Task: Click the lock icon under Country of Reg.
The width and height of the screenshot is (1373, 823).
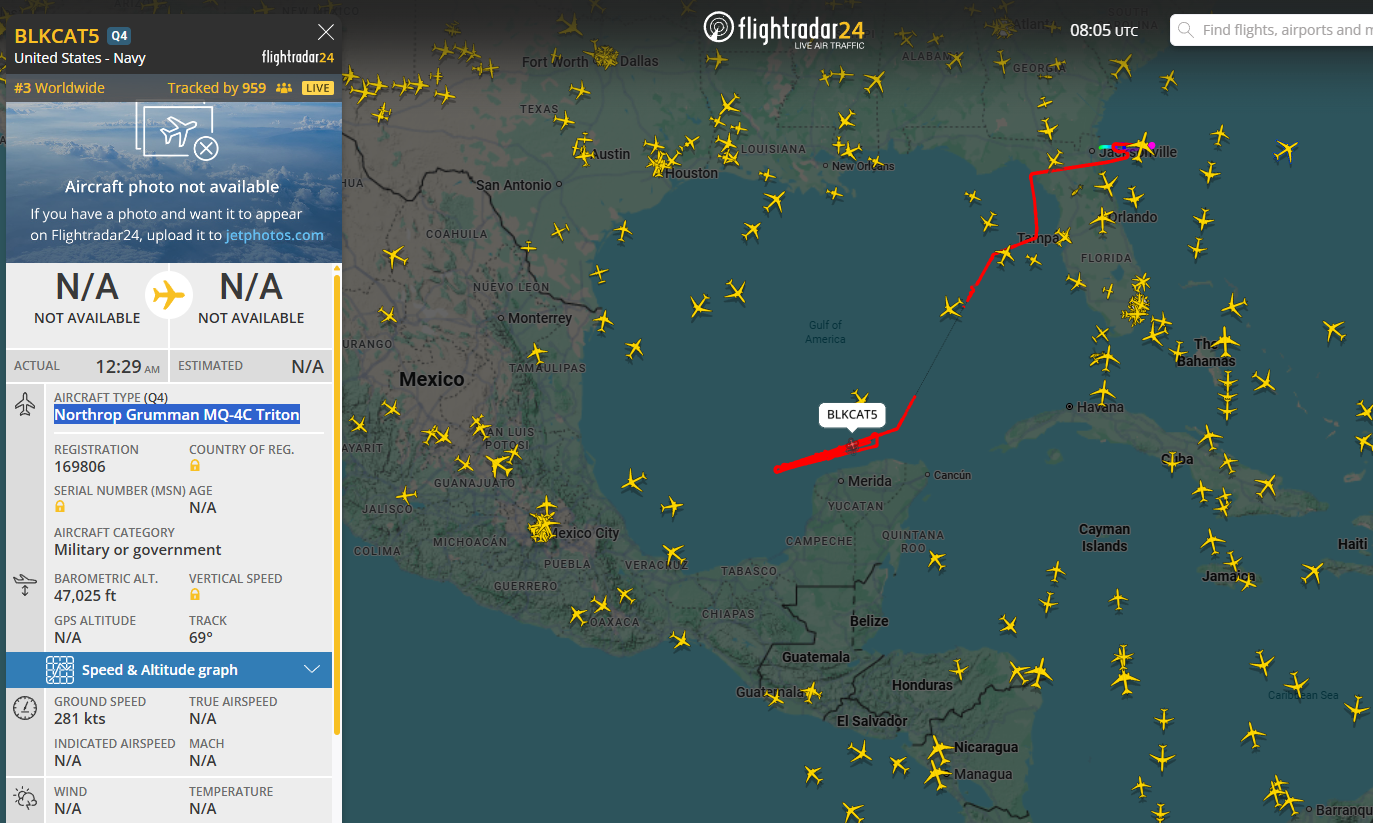Action: pyautogui.click(x=195, y=466)
